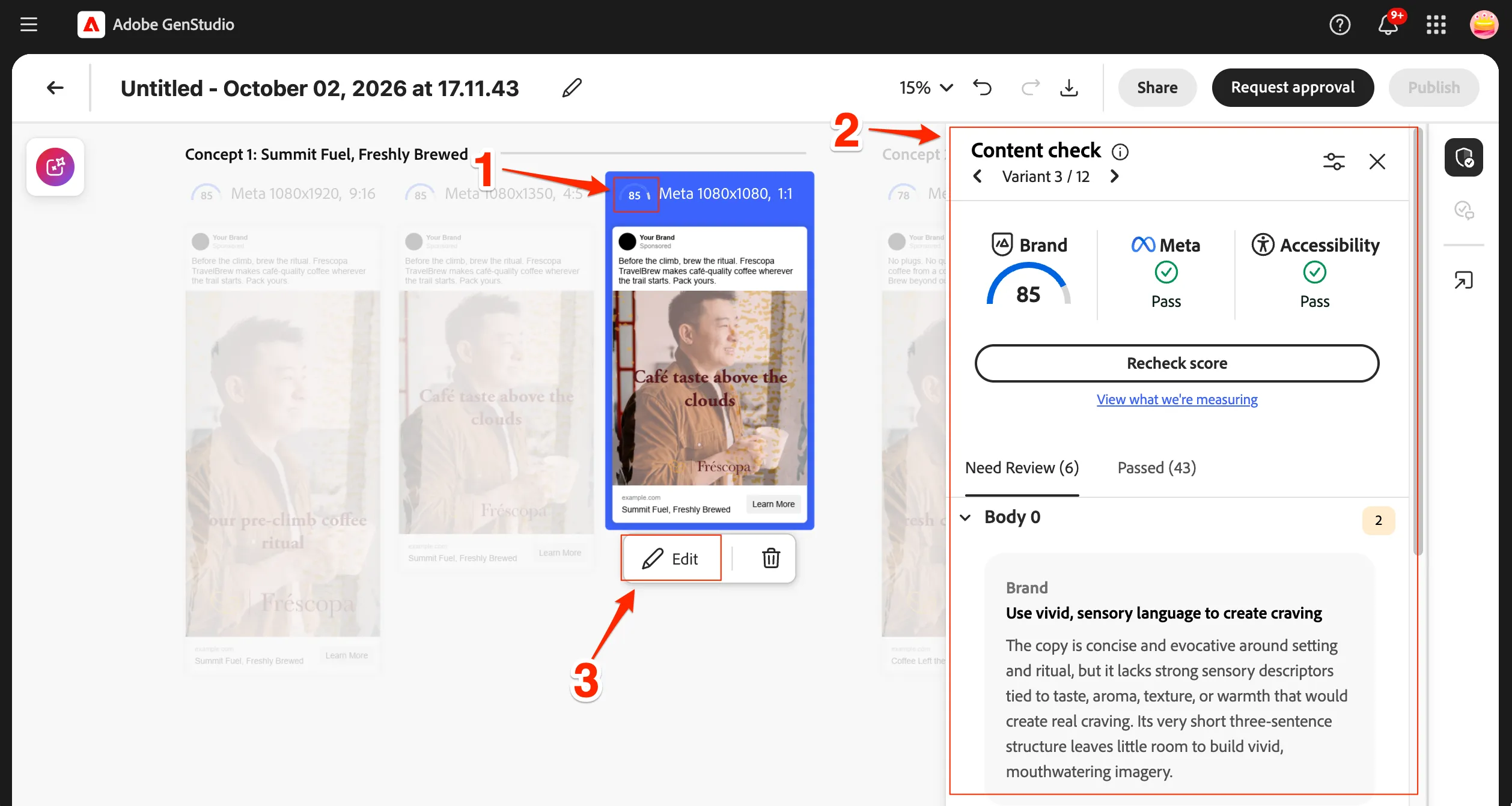Click Edit for the selected variant

[x=671, y=559]
